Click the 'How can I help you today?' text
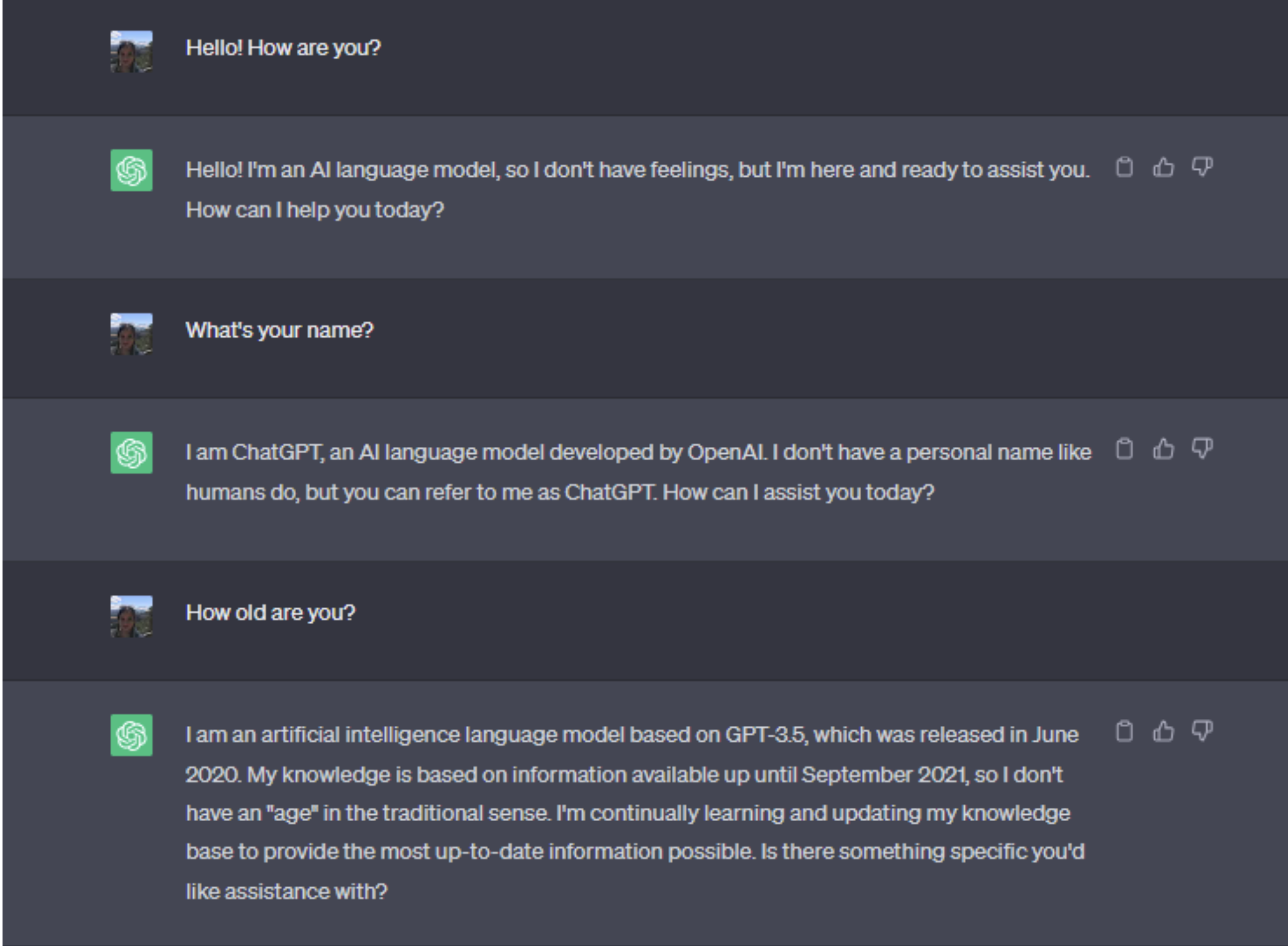 [x=314, y=210]
